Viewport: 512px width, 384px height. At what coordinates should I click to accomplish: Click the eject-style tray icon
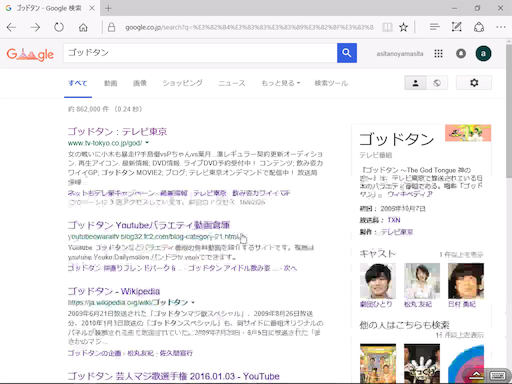click(477, 376)
